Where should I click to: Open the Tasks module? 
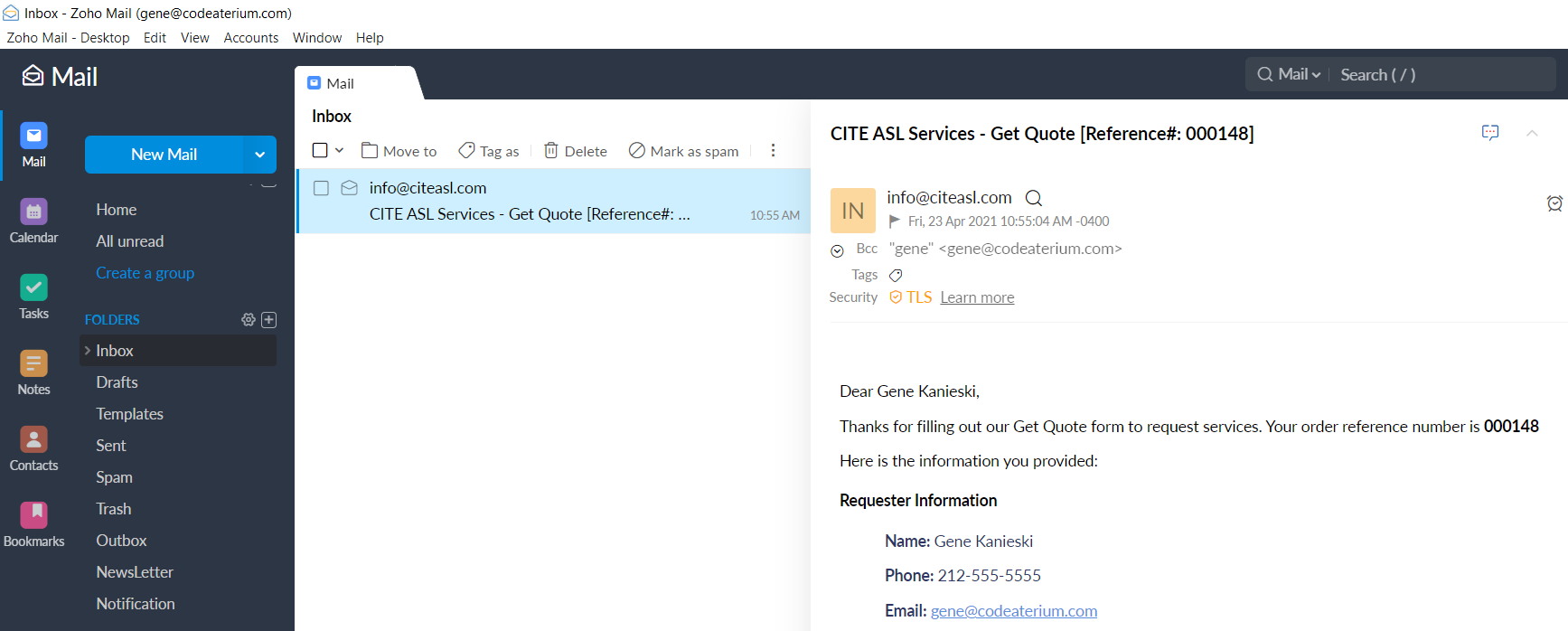[33, 297]
